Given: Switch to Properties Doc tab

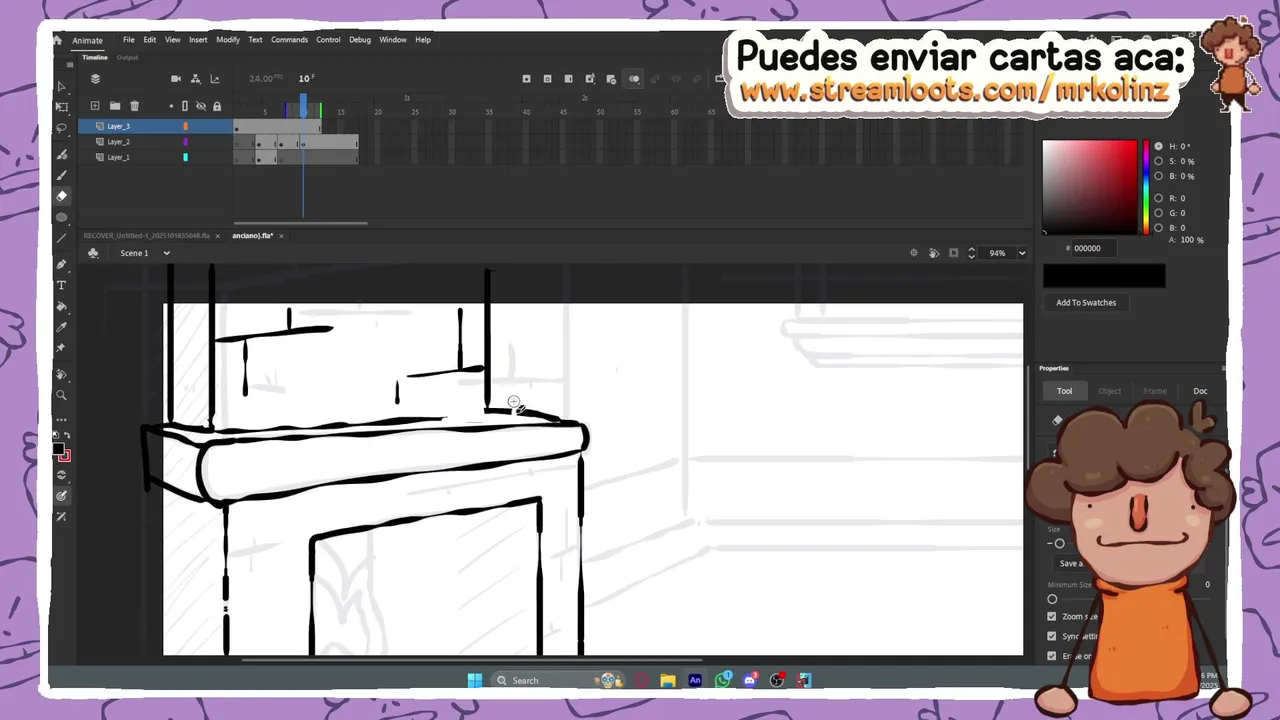Looking at the screenshot, I should tap(1200, 391).
